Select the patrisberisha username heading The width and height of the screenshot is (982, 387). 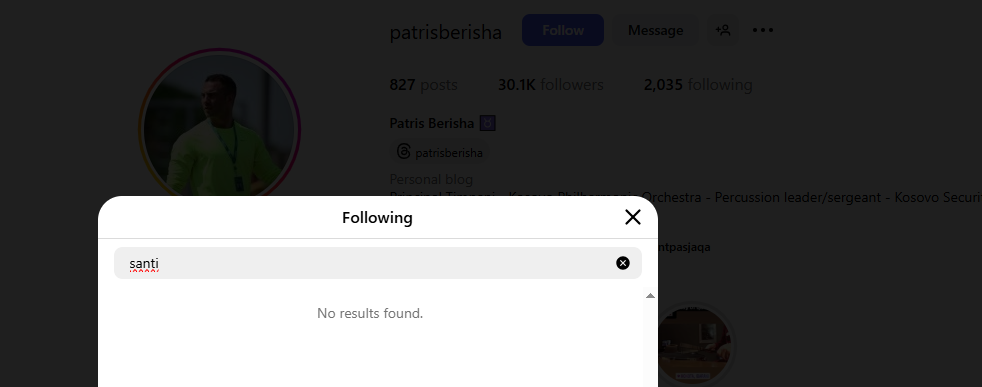pyautogui.click(x=445, y=32)
